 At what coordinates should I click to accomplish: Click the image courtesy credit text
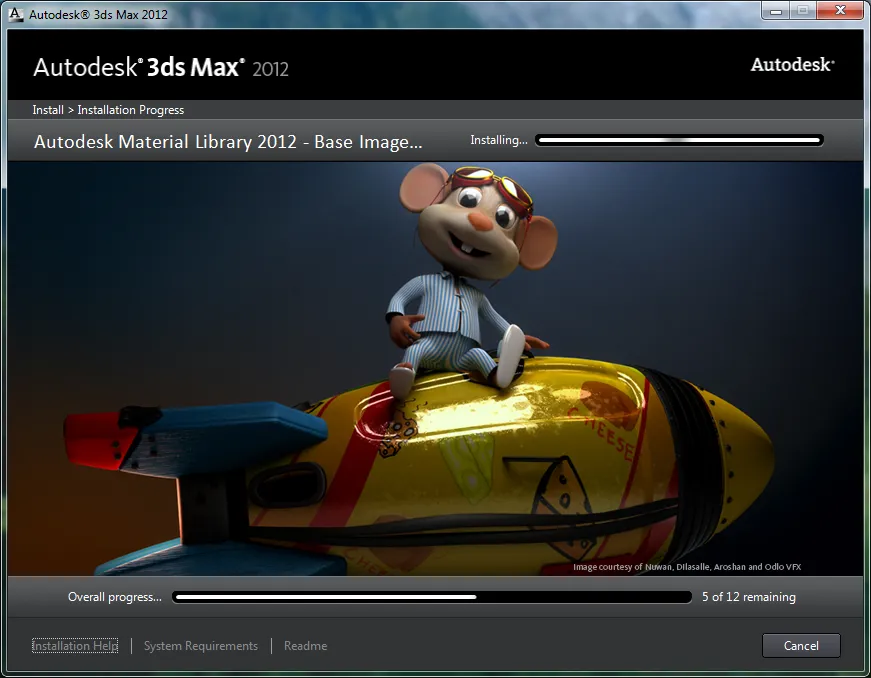(x=687, y=567)
